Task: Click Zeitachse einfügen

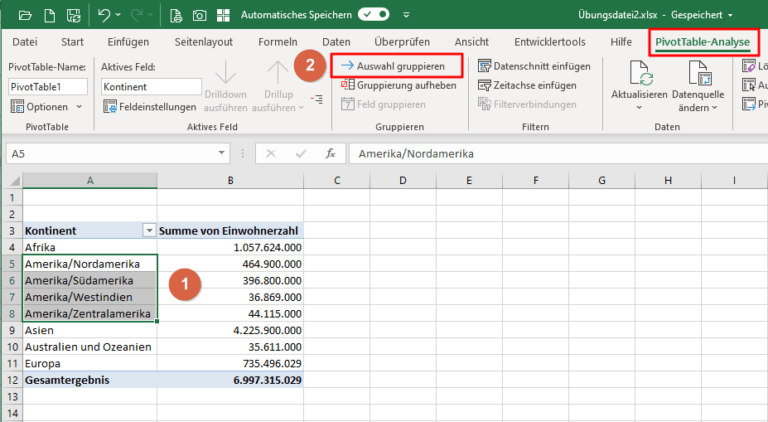Action: pos(528,85)
